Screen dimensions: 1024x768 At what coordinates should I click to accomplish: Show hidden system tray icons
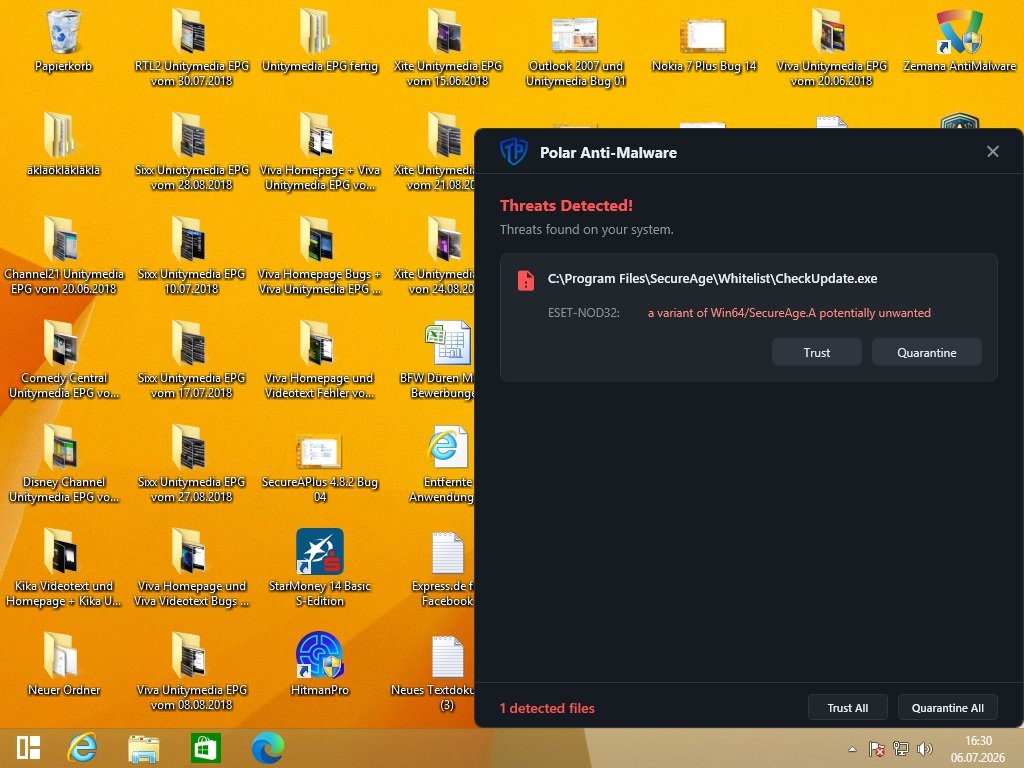[x=852, y=749]
